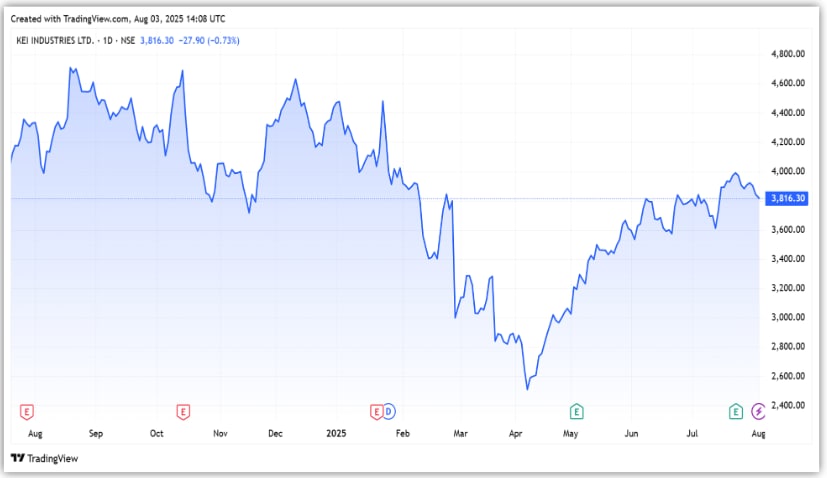Open the green earnings marker near May

click(576, 411)
